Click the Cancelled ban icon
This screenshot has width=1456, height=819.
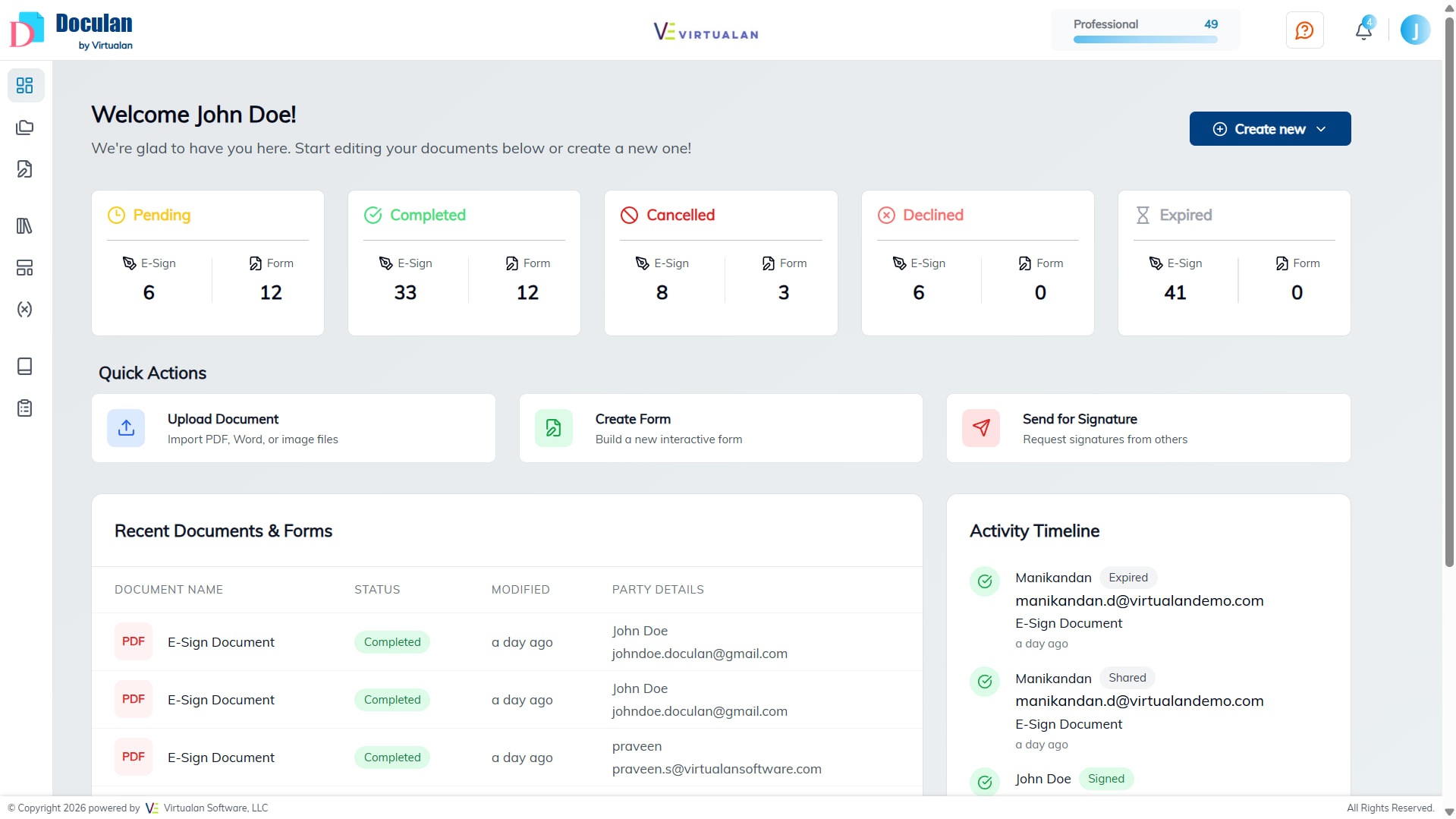point(629,215)
